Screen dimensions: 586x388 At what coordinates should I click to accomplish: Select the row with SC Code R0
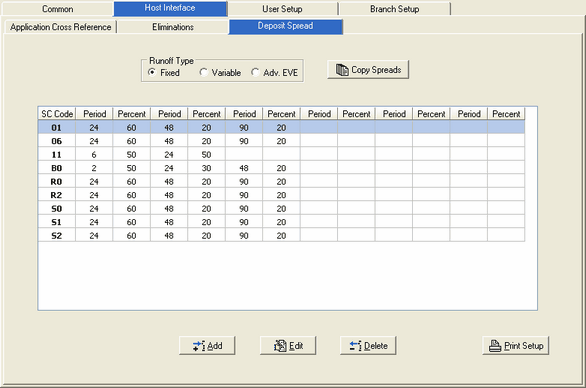(x=281, y=181)
